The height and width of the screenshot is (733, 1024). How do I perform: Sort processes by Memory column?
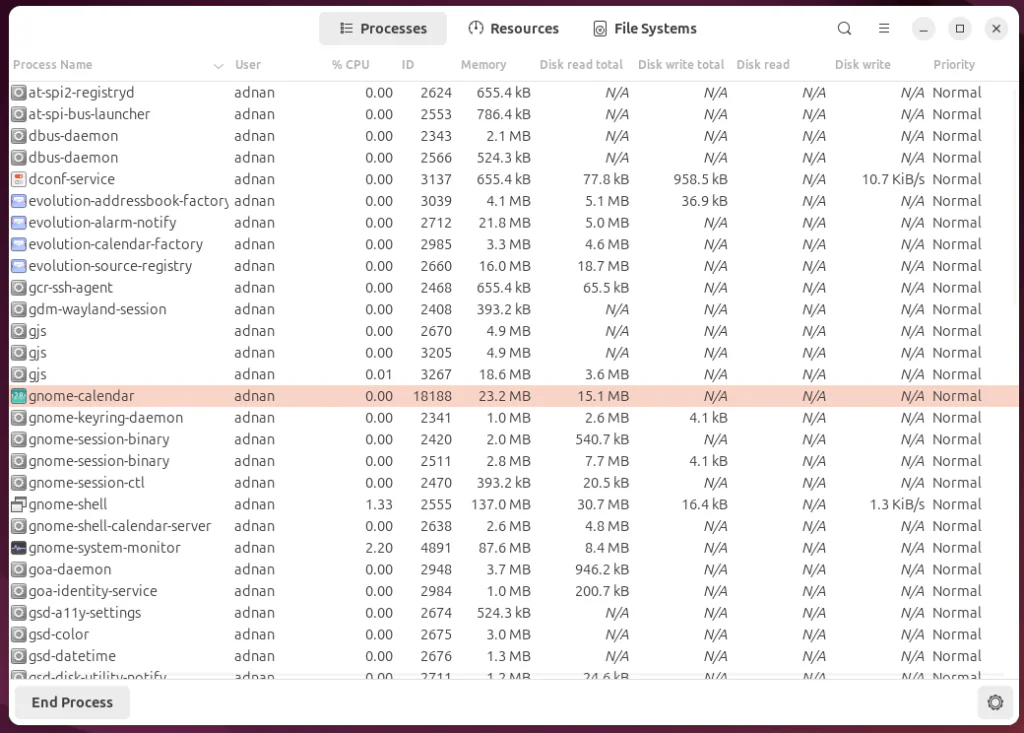[483, 64]
